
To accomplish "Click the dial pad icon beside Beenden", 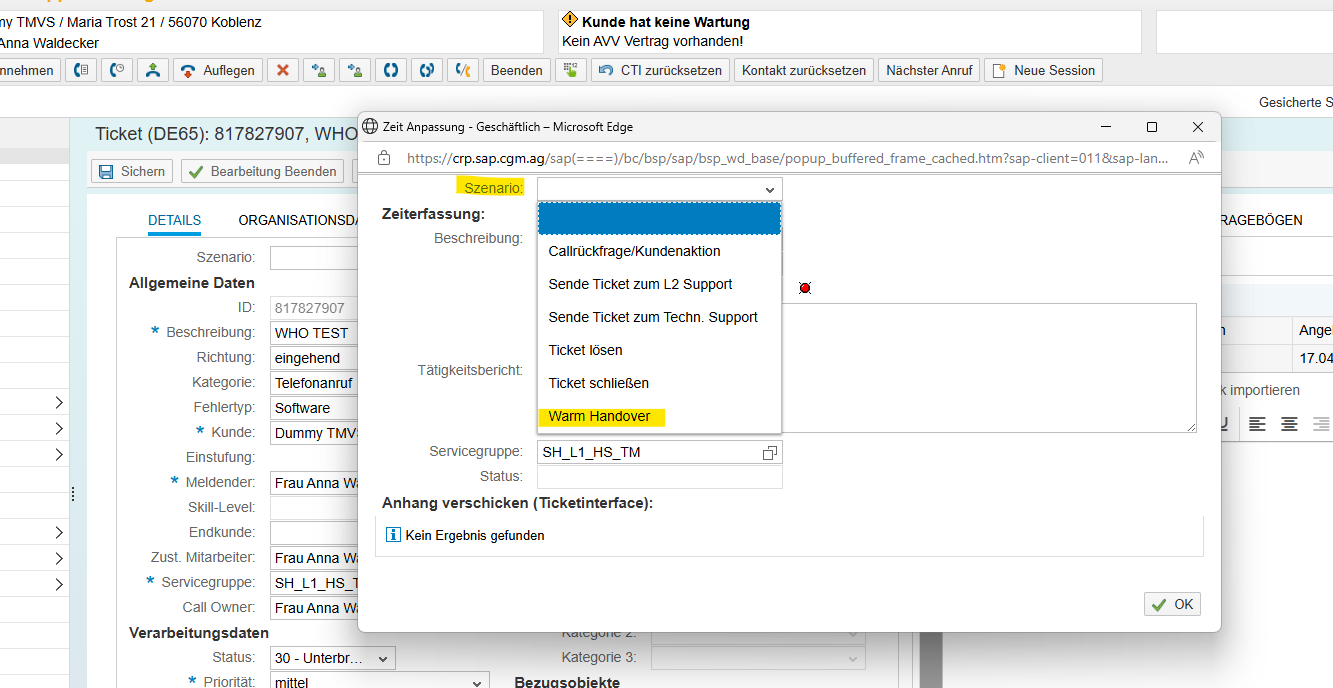I will pos(570,70).
